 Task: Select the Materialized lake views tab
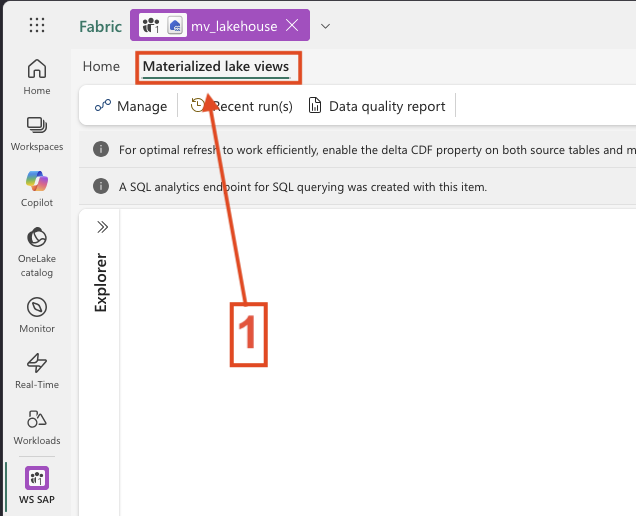tap(216, 67)
